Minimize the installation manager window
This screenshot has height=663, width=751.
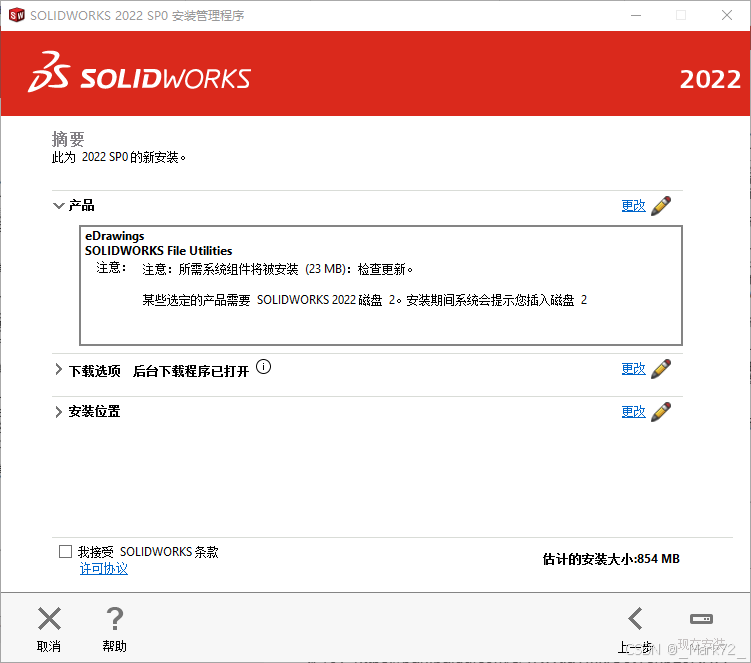(x=636, y=15)
